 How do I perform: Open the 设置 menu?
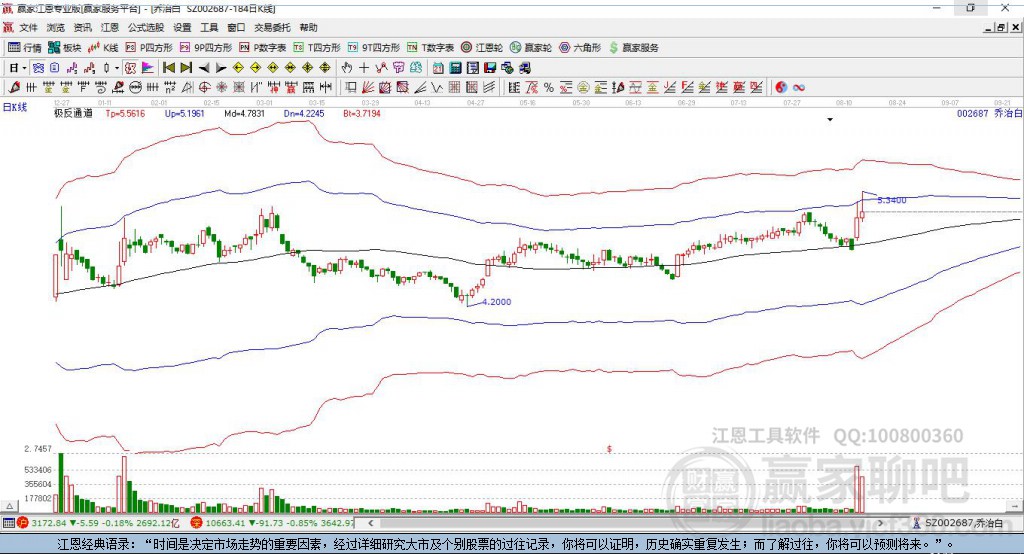point(182,27)
